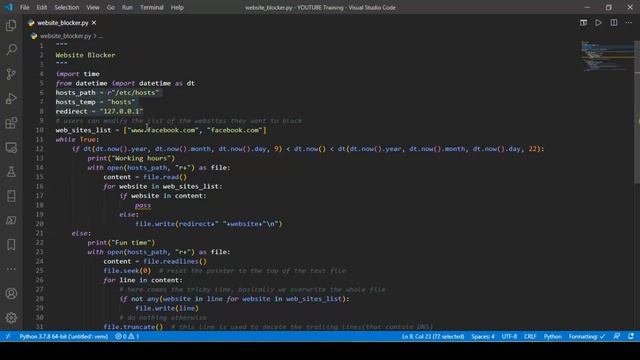Image resolution: width=640 pixels, height=360 pixels.
Task: Click line number 12 in the gutter
Action: (x=40, y=149)
